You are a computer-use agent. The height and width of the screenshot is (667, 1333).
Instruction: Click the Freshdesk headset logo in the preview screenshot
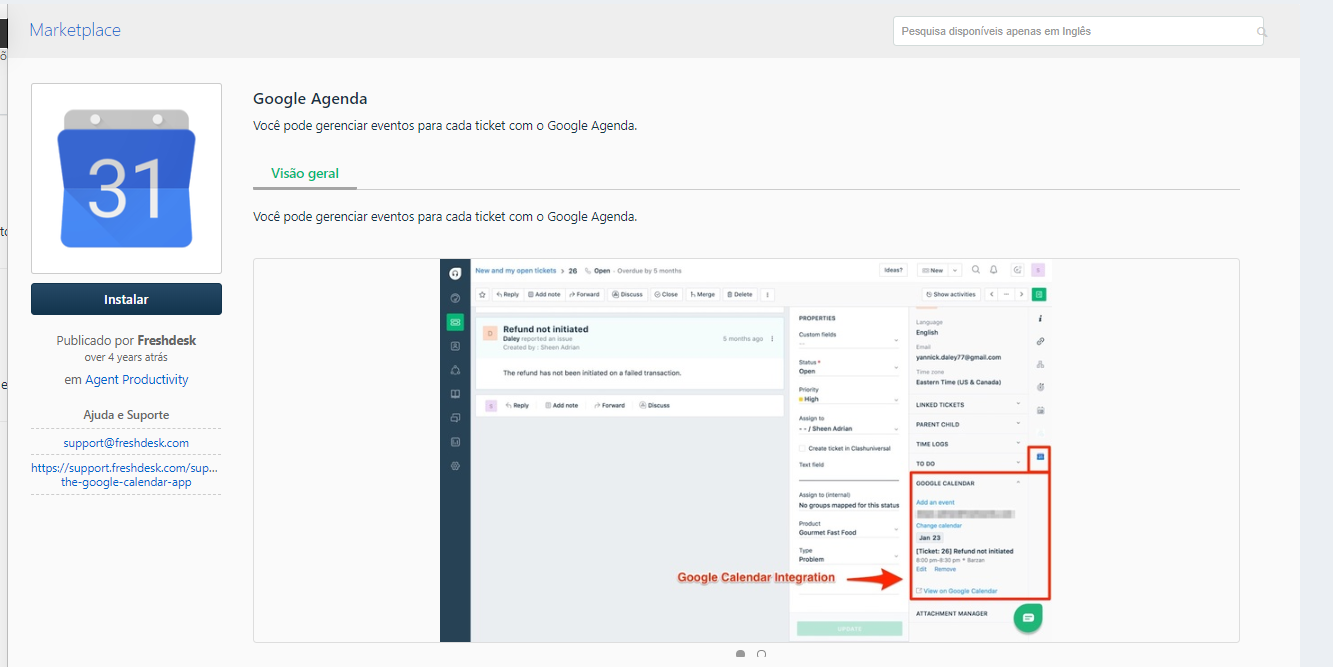pyautogui.click(x=455, y=272)
